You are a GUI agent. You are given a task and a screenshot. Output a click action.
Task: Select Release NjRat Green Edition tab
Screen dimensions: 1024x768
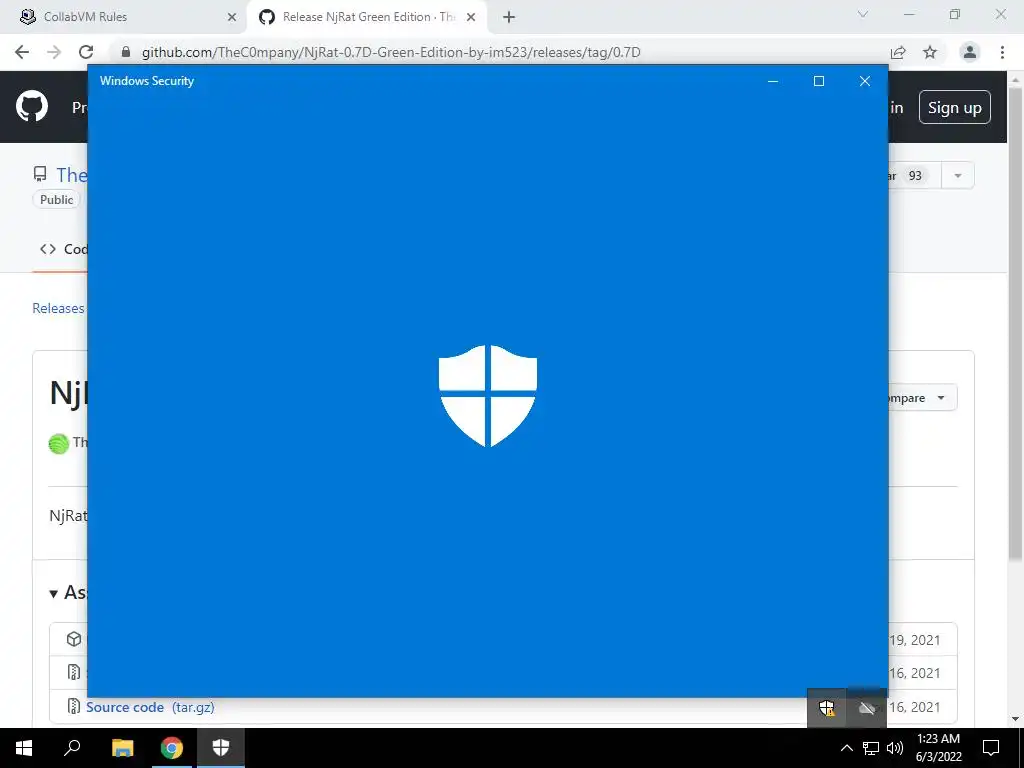click(x=369, y=17)
